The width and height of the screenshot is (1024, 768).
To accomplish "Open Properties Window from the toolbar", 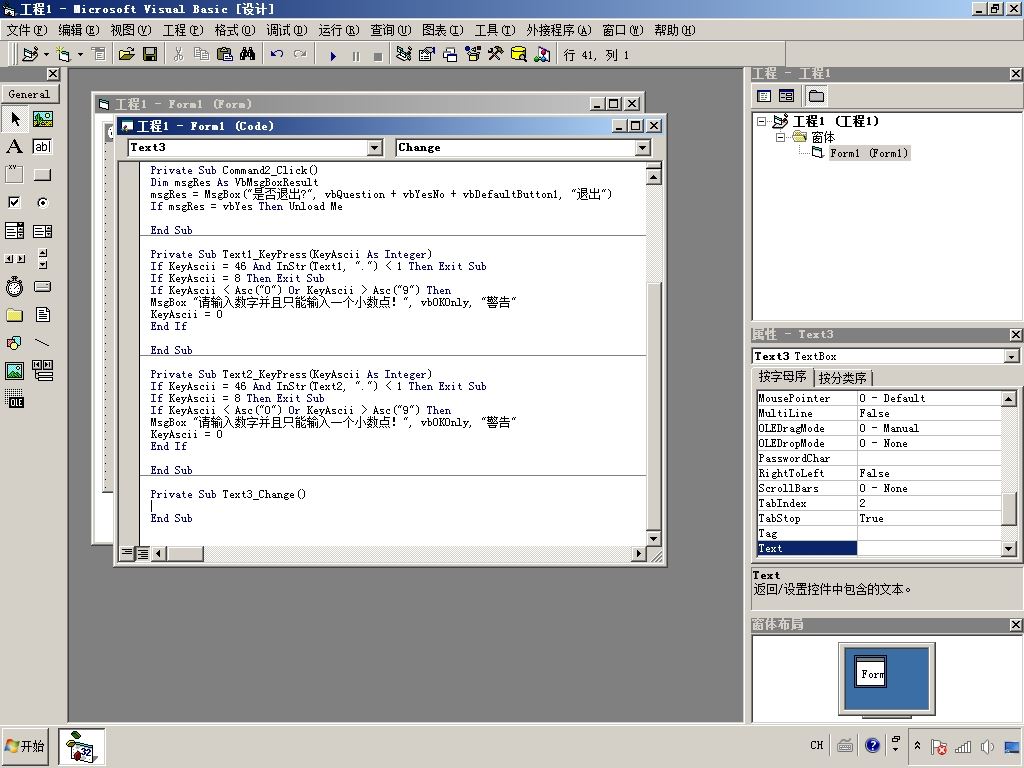I will 426,54.
